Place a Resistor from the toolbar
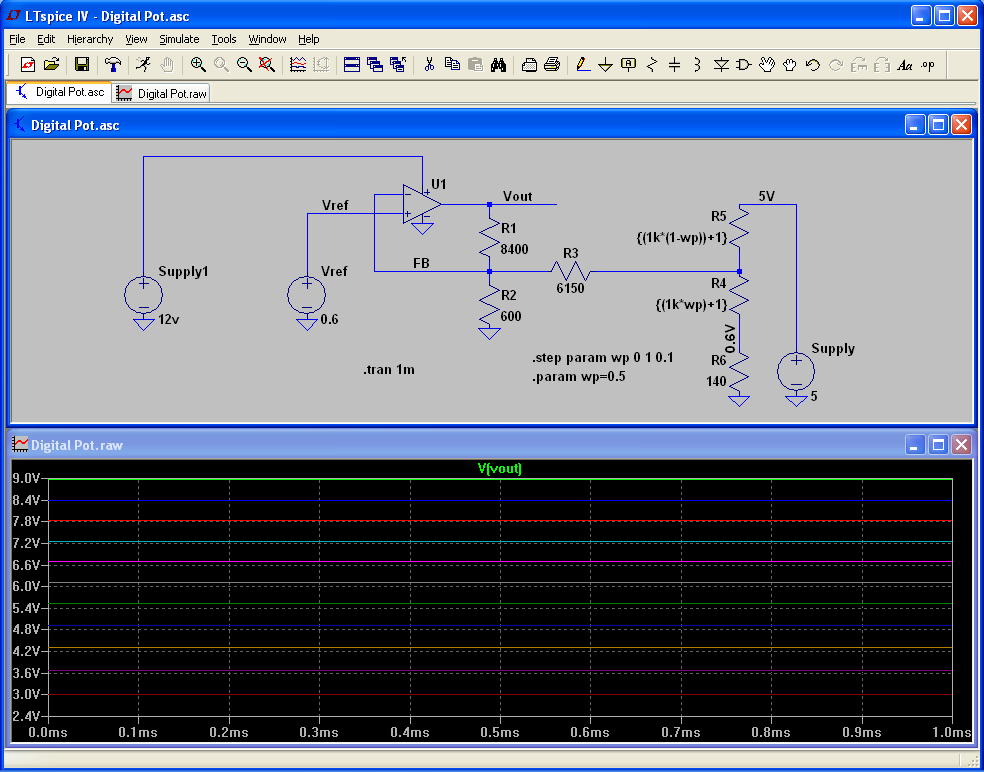The height and width of the screenshot is (772, 984). click(x=651, y=64)
